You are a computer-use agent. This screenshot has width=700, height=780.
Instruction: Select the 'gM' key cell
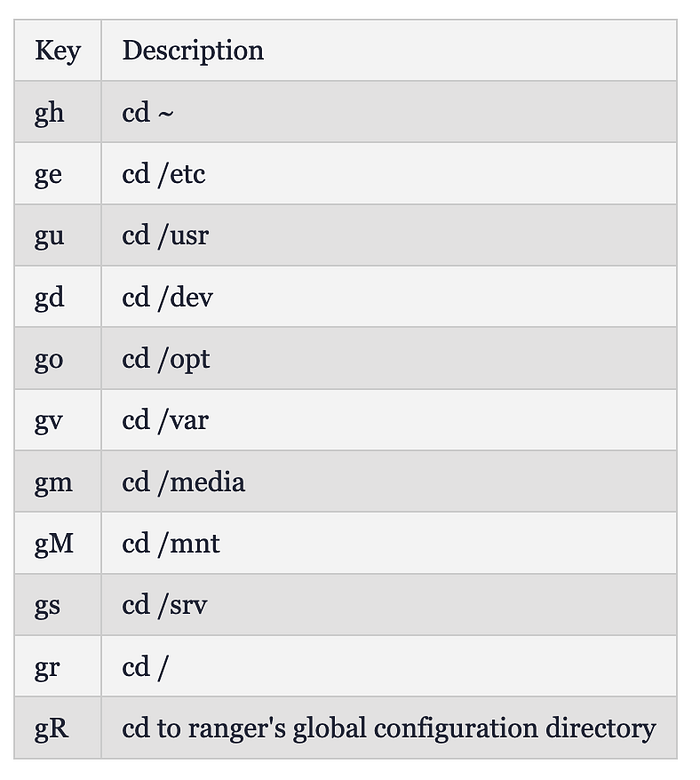(54, 544)
